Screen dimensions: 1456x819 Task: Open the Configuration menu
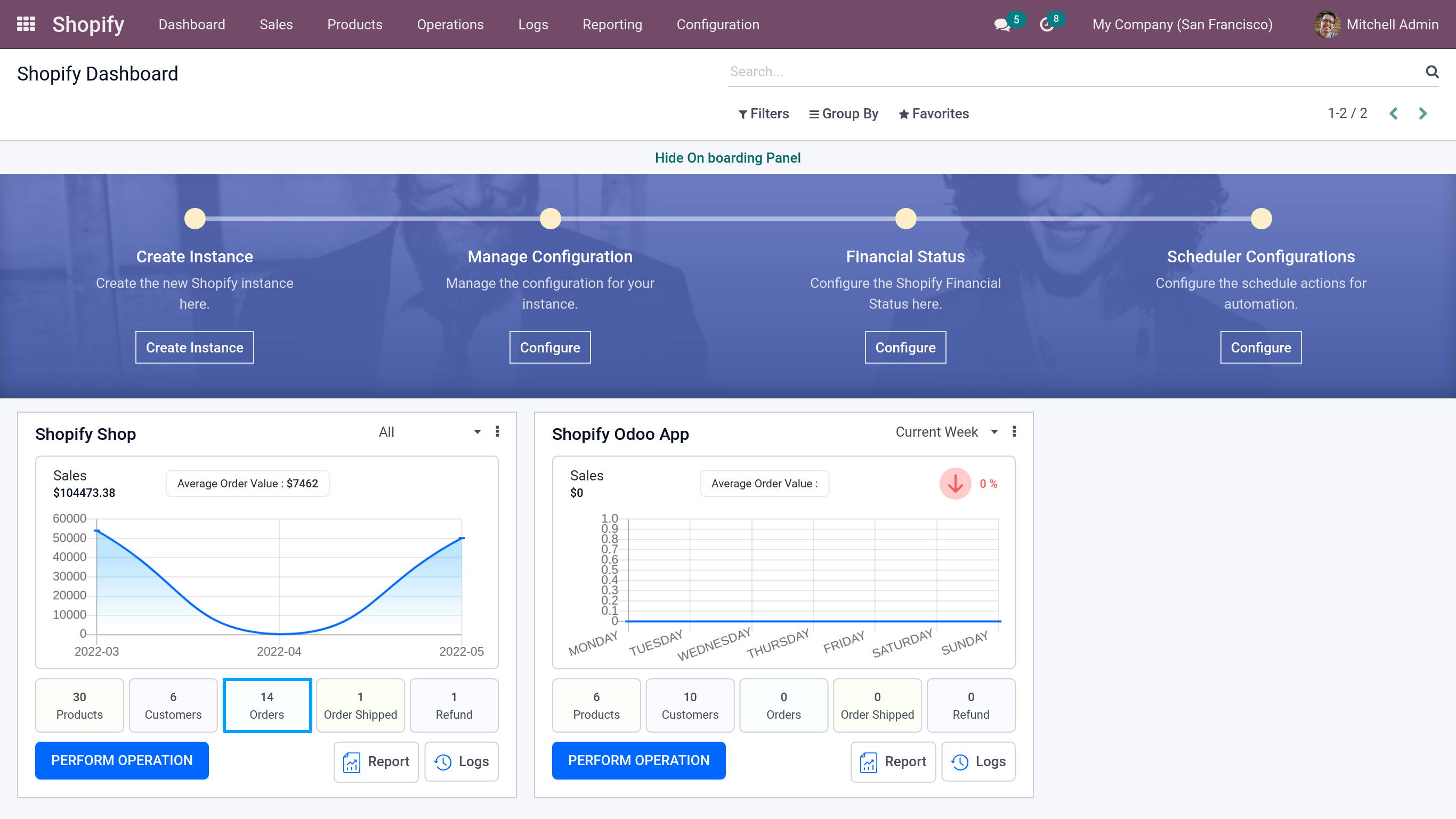point(718,25)
